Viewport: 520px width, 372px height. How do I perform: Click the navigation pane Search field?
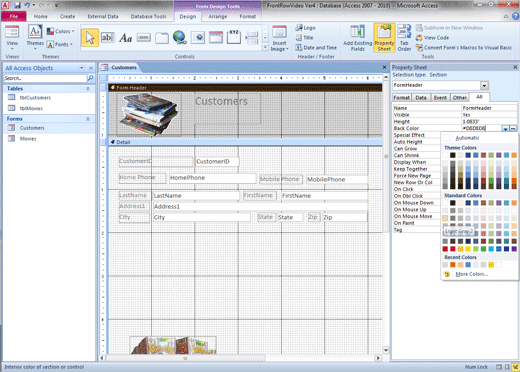(x=45, y=78)
